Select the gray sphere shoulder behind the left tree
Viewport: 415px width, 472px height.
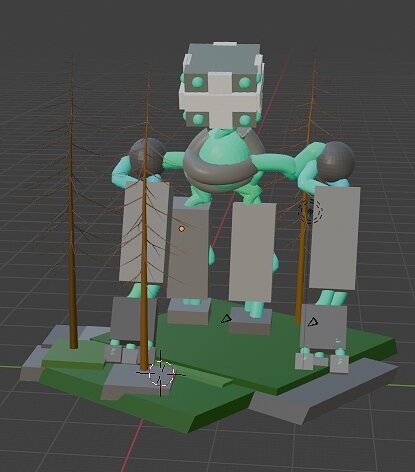(x=148, y=156)
